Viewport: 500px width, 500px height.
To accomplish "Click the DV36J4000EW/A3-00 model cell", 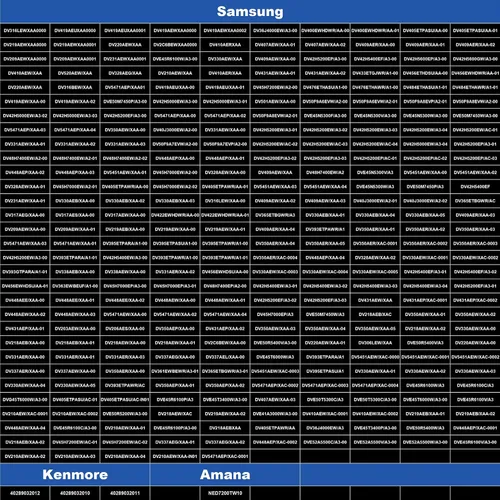I will coord(275,30).
